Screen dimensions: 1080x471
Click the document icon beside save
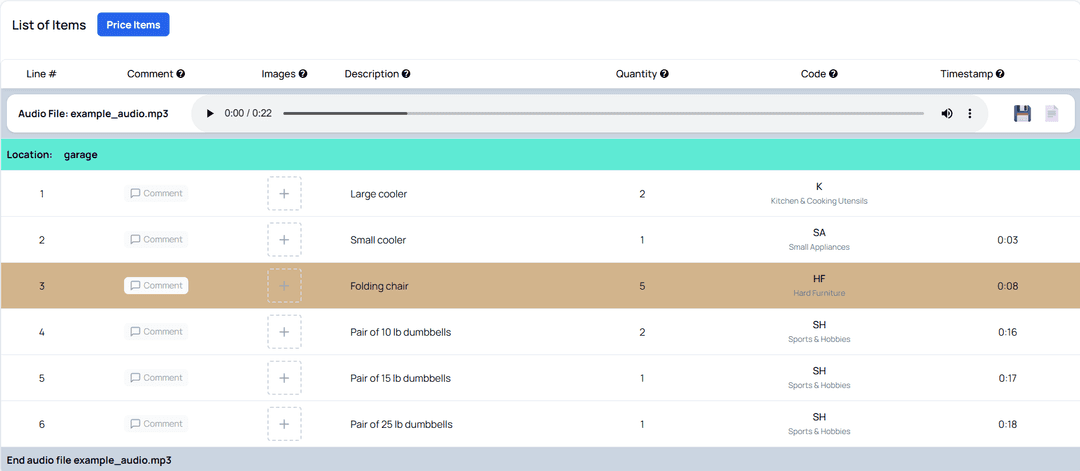[x=1051, y=114]
